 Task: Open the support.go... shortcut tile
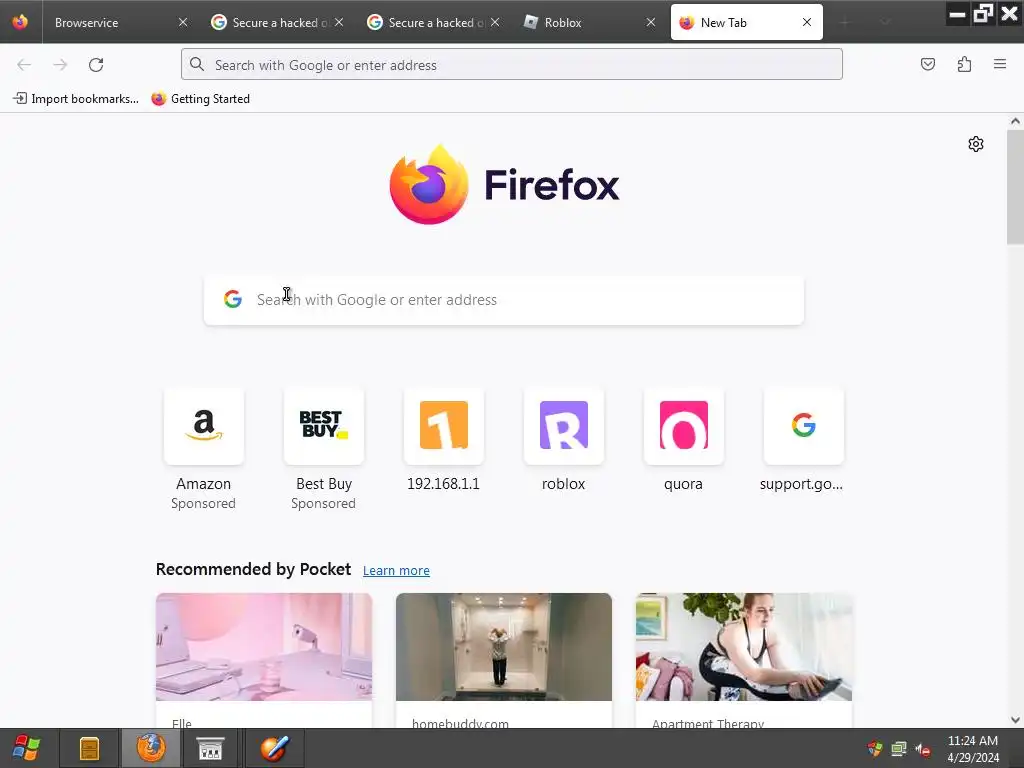(x=803, y=426)
